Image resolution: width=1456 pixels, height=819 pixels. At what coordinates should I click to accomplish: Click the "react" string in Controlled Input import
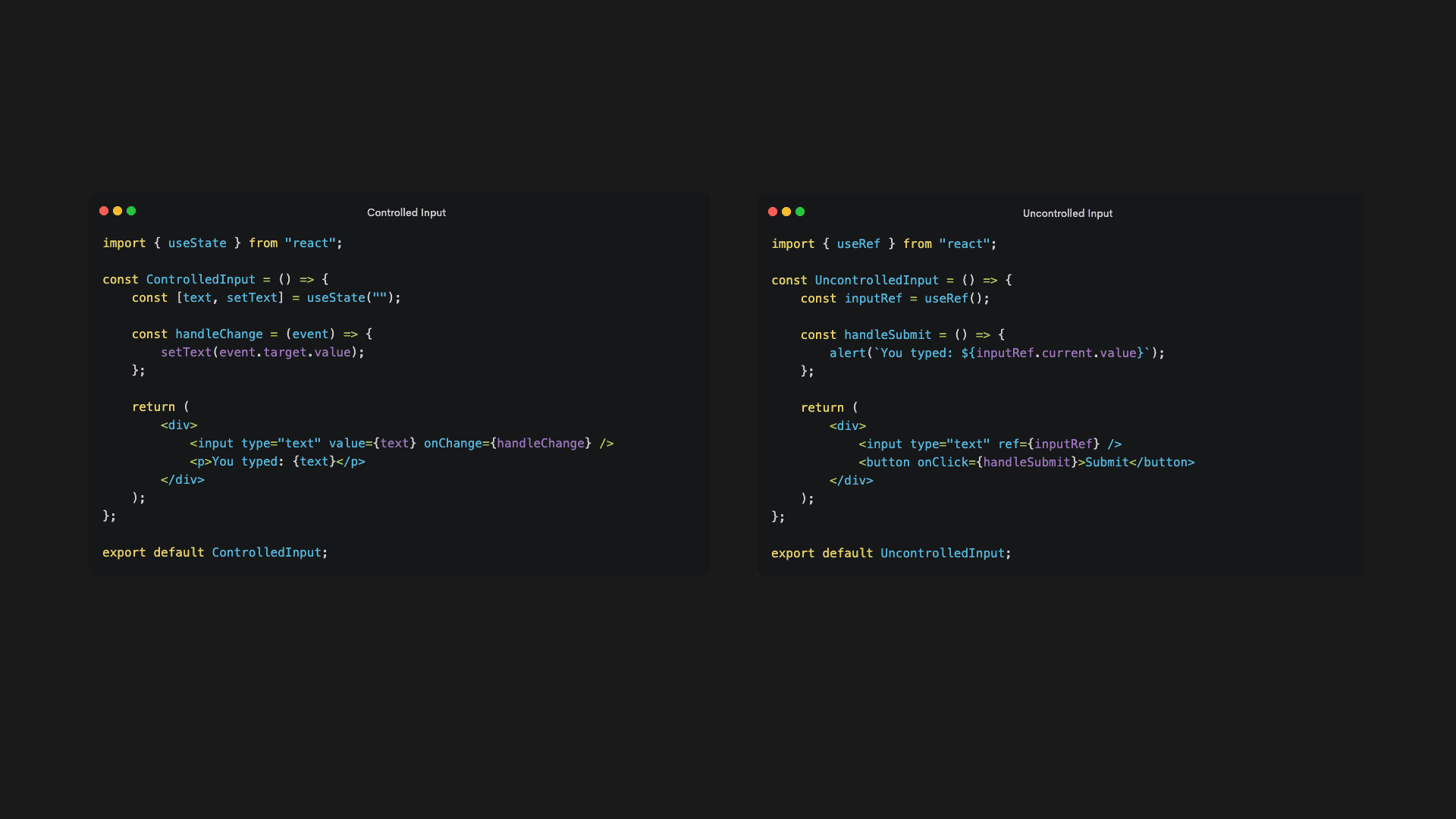(x=310, y=243)
